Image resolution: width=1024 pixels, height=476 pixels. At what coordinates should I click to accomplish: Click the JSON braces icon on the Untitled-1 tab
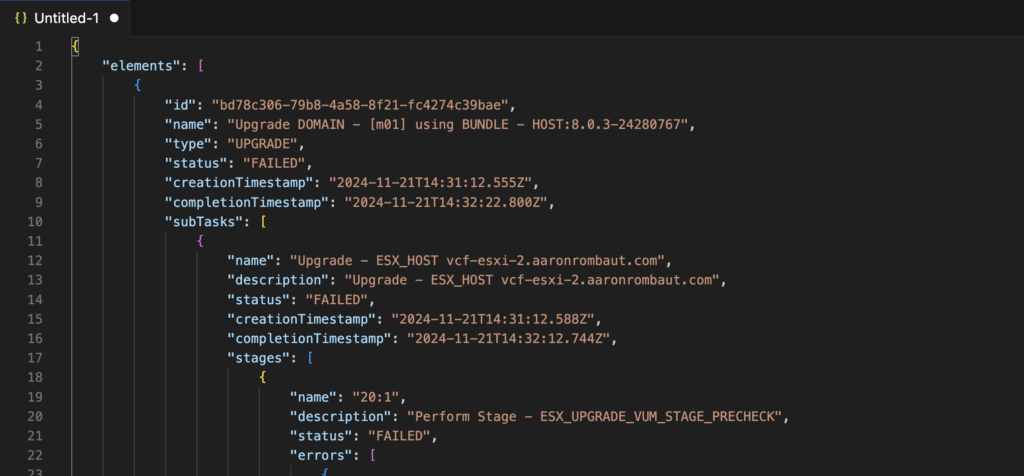point(20,18)
